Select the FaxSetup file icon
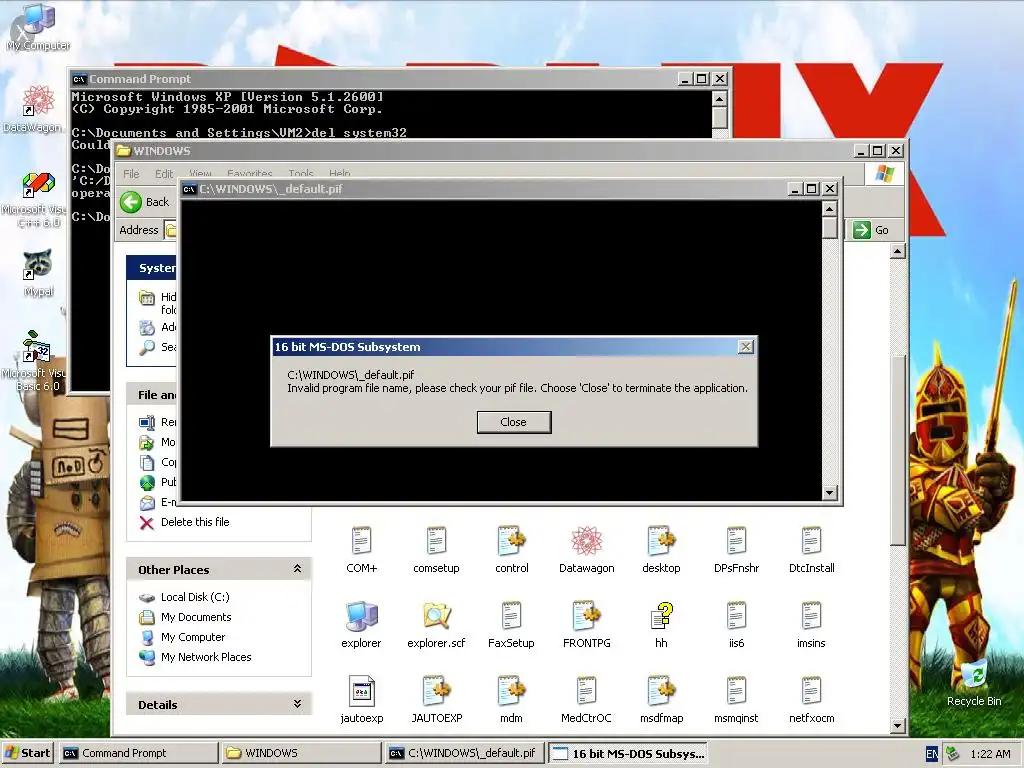Image resolution: width=1024 pixels, height=768 pixels. [x=511, y=625]
